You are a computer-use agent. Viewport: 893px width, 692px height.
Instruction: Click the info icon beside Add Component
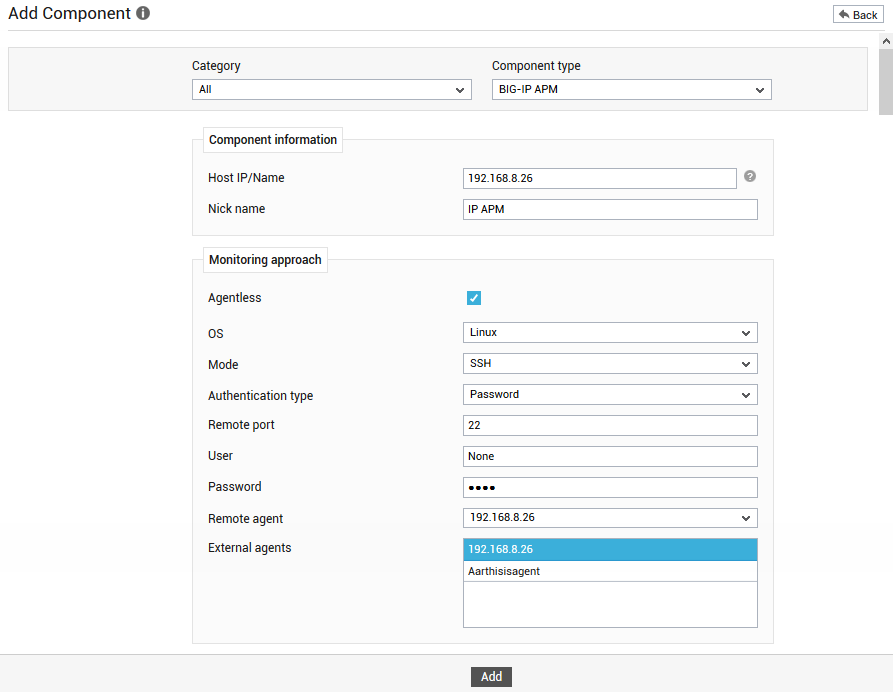(x=143, y=13)
